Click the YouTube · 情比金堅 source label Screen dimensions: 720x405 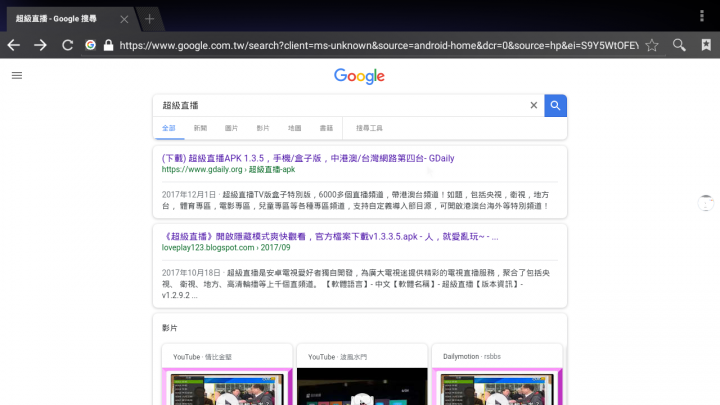click(x=202, y=357)
